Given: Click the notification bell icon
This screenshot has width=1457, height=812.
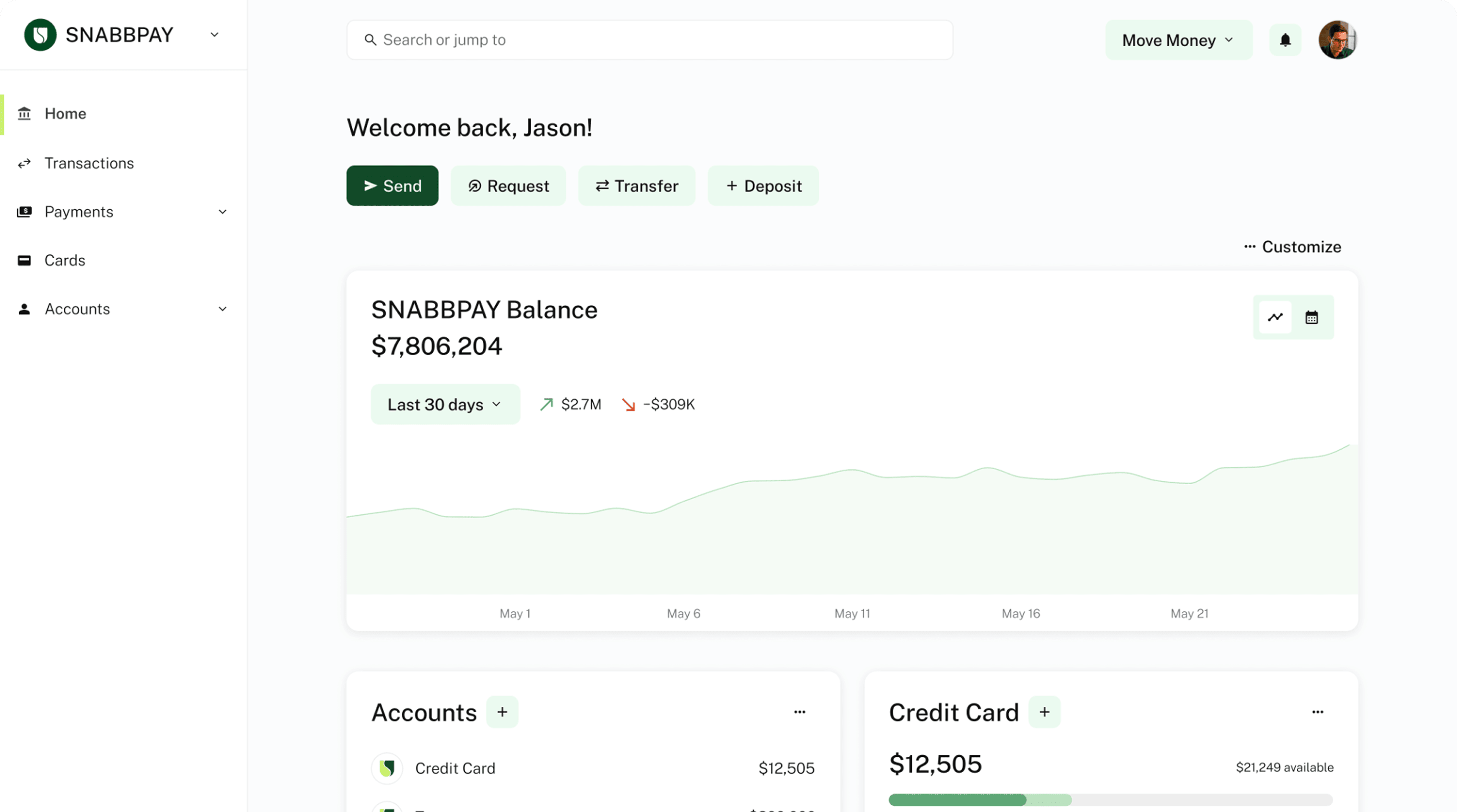Looking at the screenshot, I should (x=1285, y=40).
